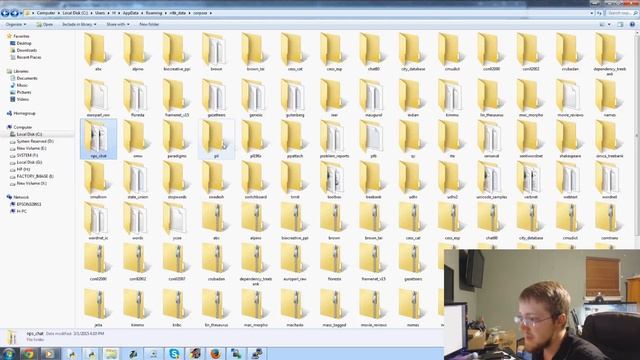640x360 pixels.
Task: Select the names folder, not the zip
Action: click(609, 98)
